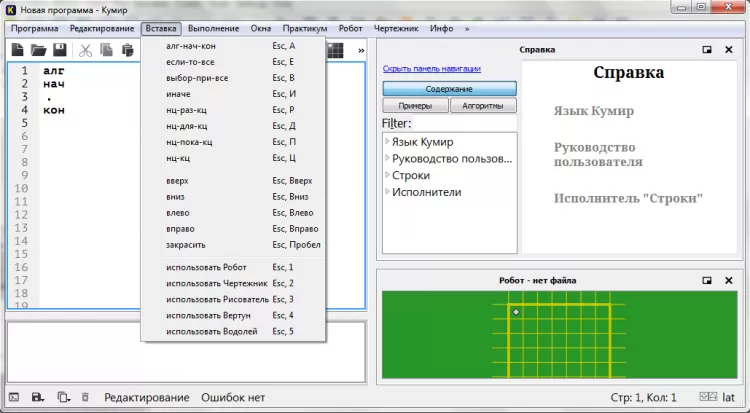Select использовать Робот menu entry
This screenshot has height=413, width=750.
(206, 267)
